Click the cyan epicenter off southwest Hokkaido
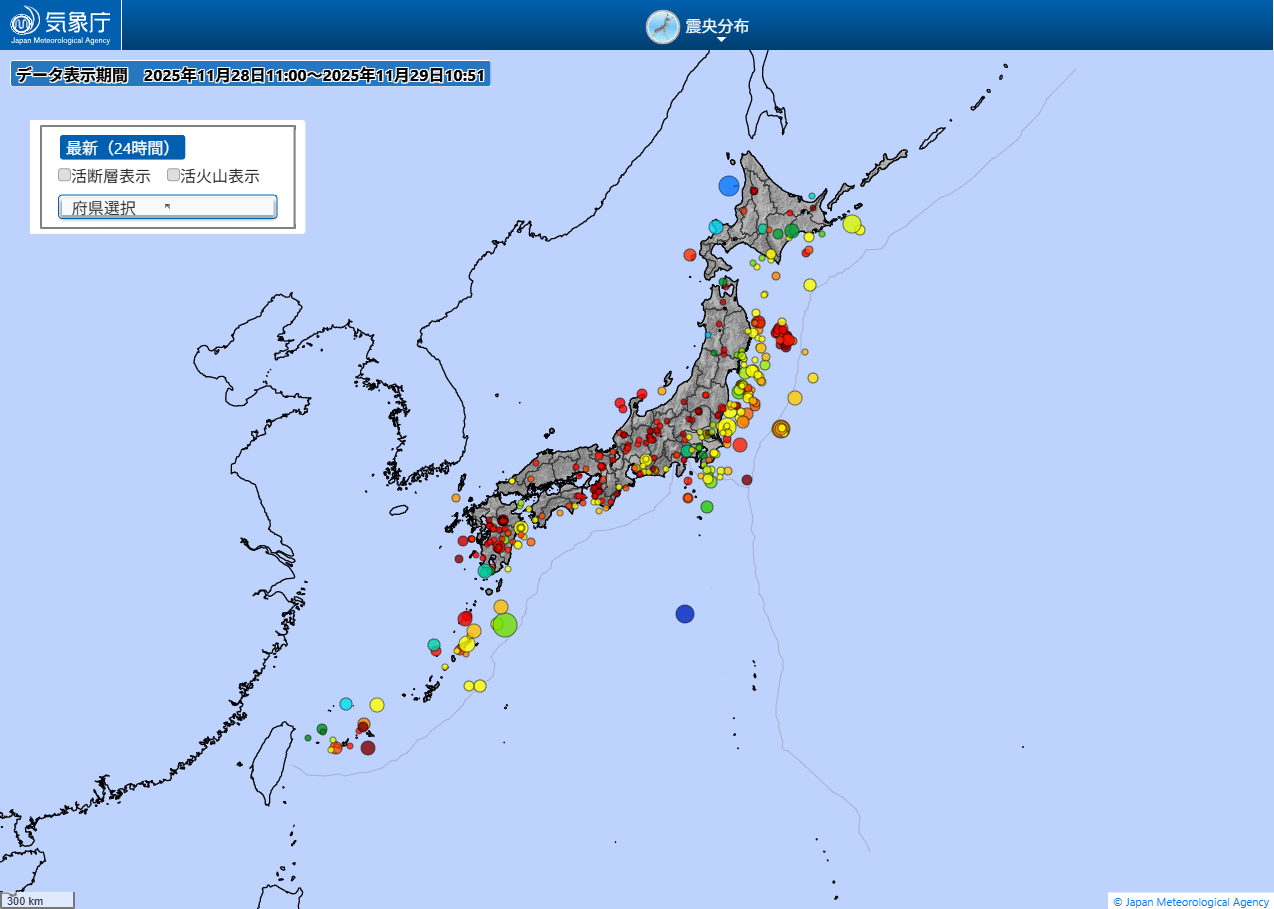The image size is (1274, 909). (716, 227)
